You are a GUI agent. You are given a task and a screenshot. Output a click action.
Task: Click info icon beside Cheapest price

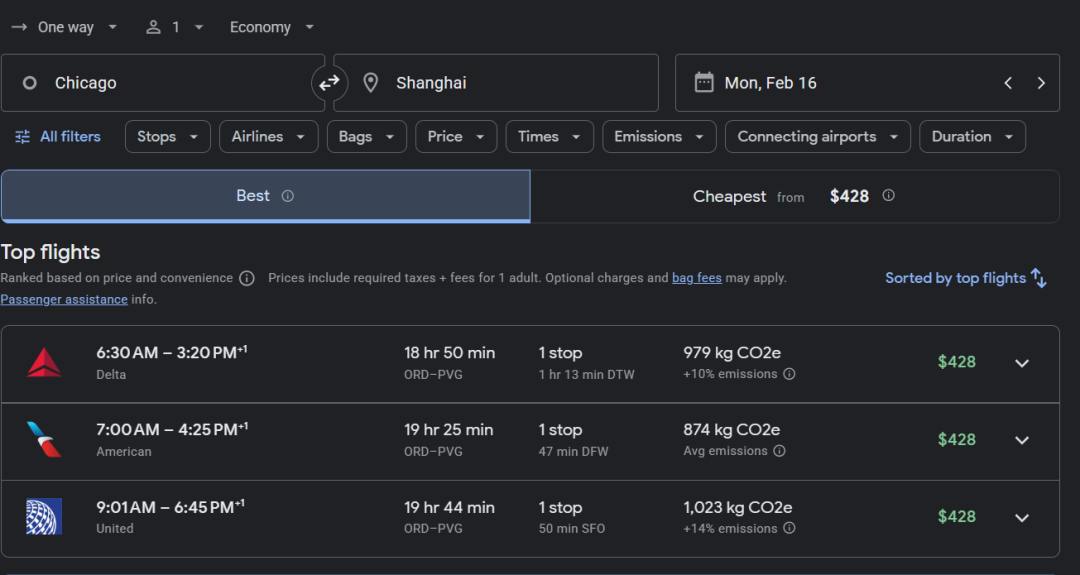tap(888, 196)
